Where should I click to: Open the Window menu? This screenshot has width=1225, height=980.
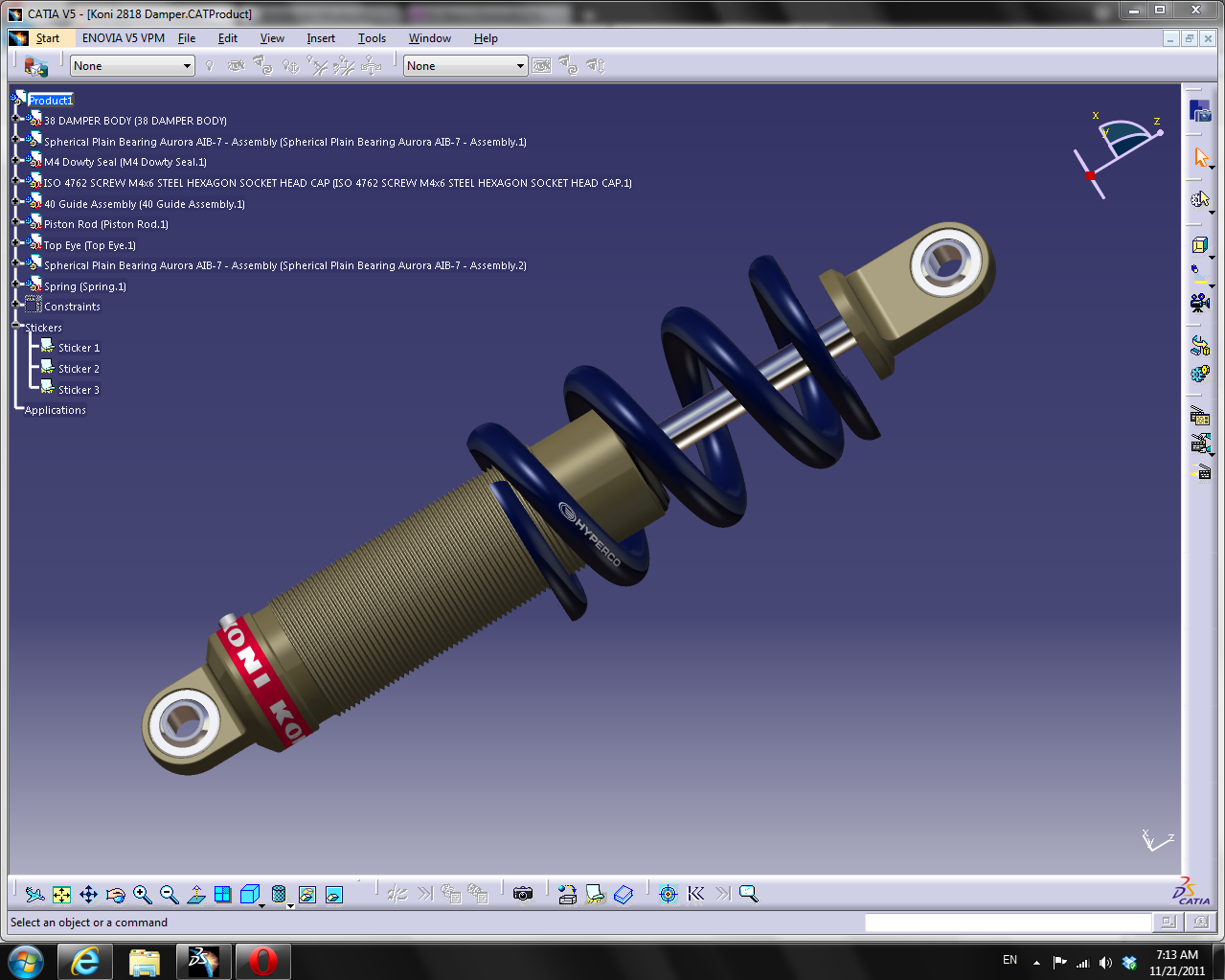coord(430,38)
